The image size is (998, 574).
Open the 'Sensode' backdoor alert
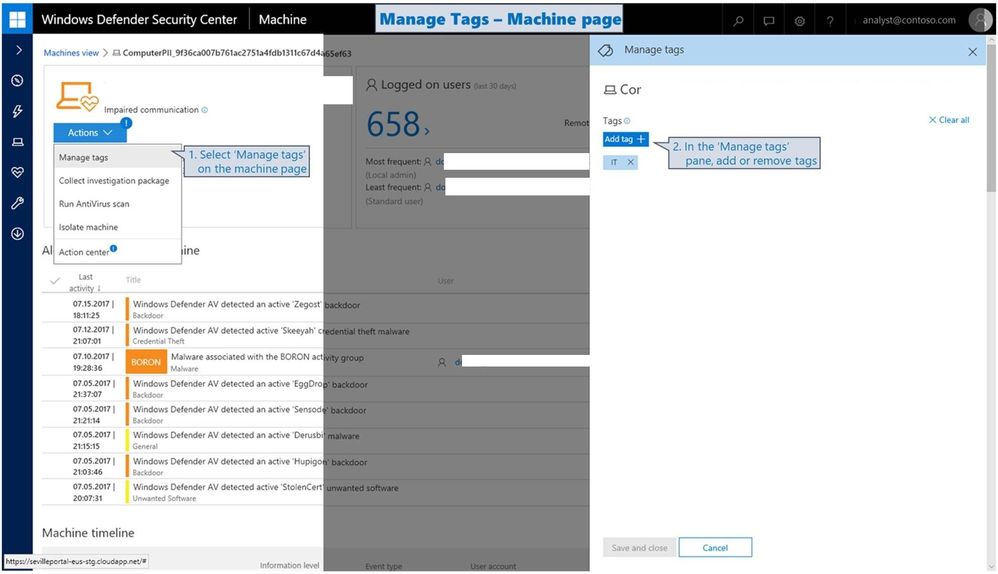coord(250,410)
